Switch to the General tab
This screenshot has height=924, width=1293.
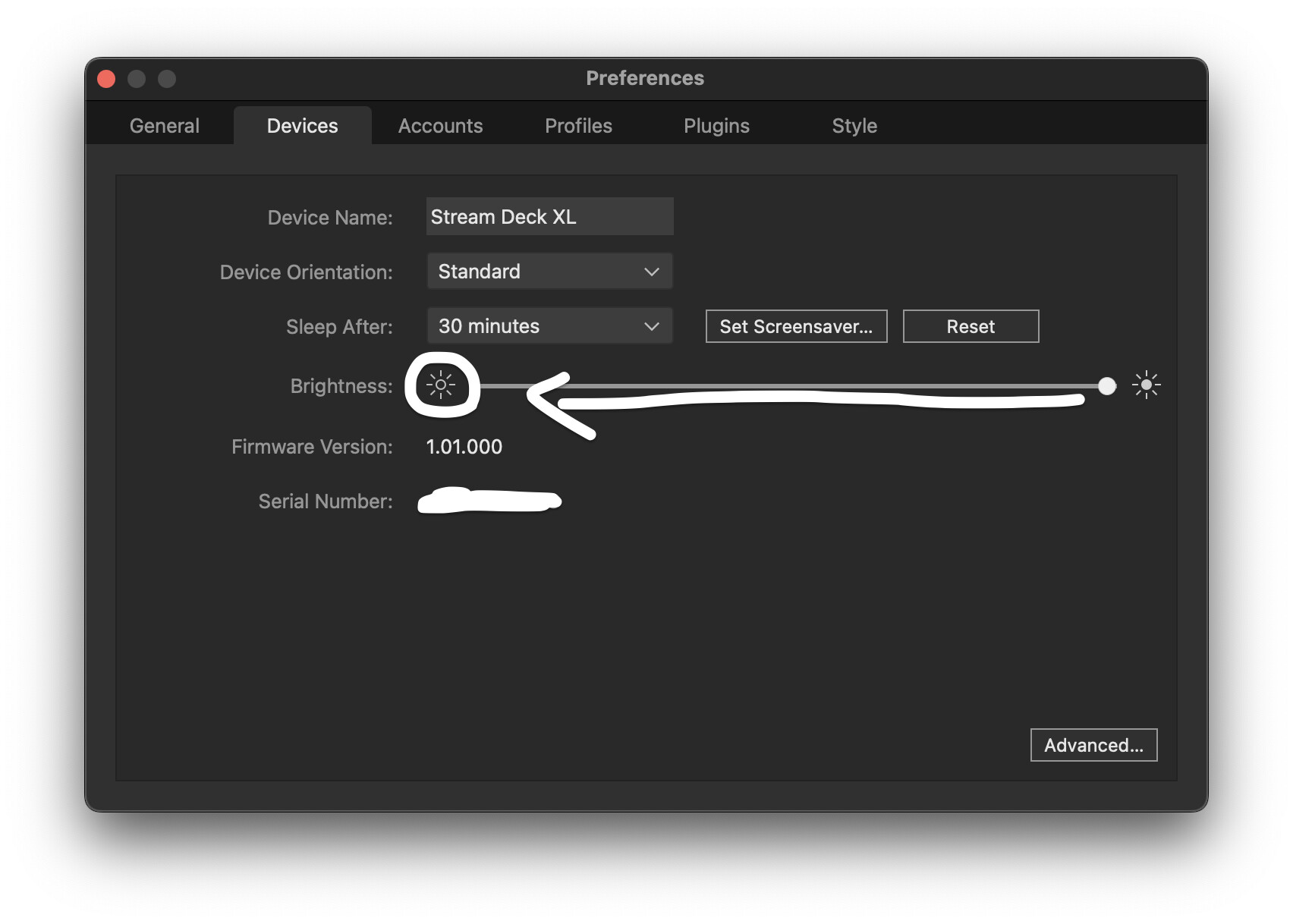(x=165, y=126)
